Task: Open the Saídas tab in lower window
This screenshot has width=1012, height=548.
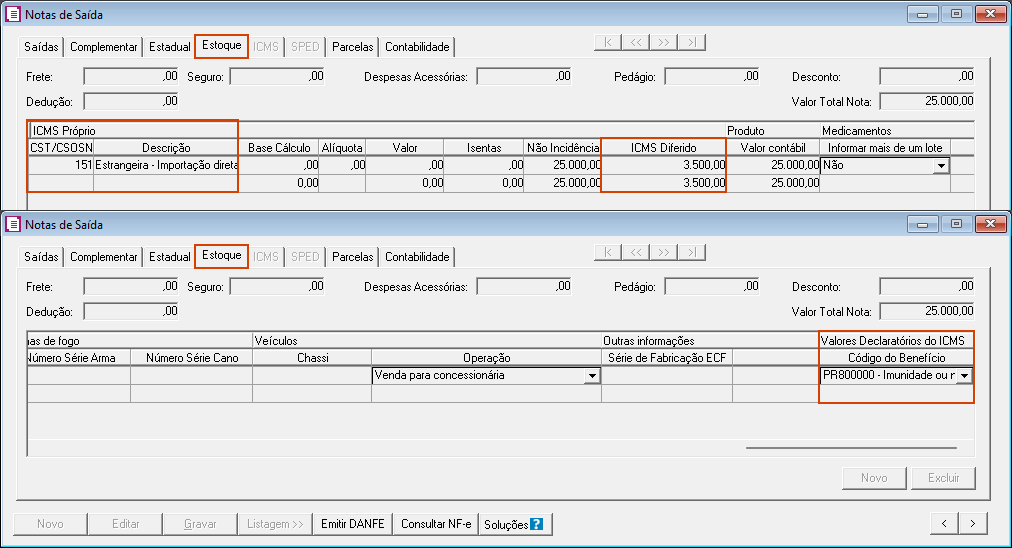Action: [x=41, y=257]
